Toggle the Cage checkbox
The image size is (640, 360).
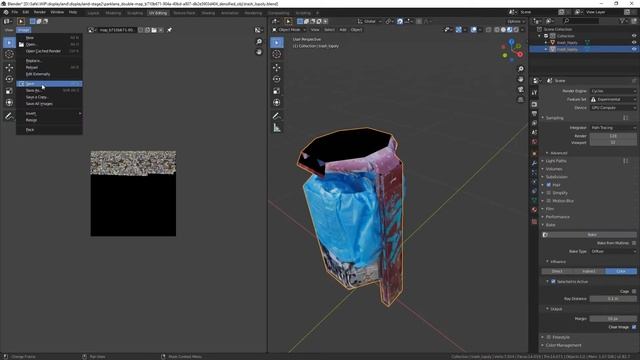[x=634, y=291]
